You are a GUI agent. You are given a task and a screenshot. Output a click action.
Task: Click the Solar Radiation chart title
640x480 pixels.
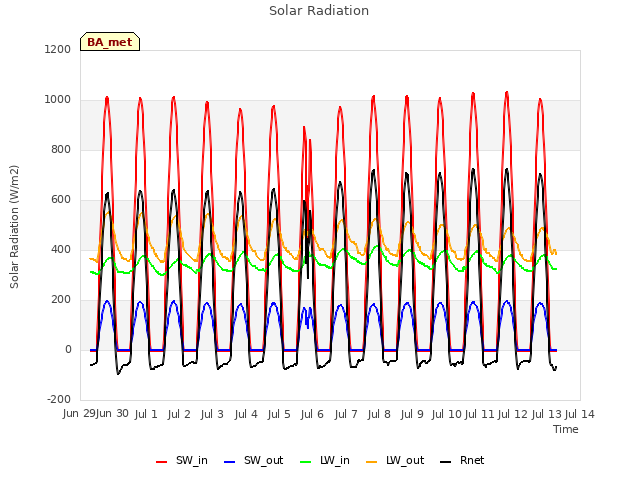point(319,11)
